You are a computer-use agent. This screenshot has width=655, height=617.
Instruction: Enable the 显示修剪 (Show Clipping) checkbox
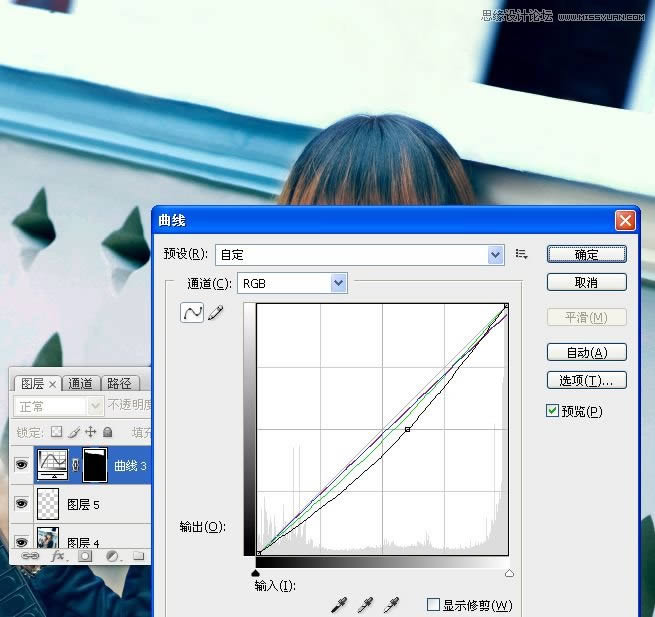pyautogui.click(x=433, y=605)
